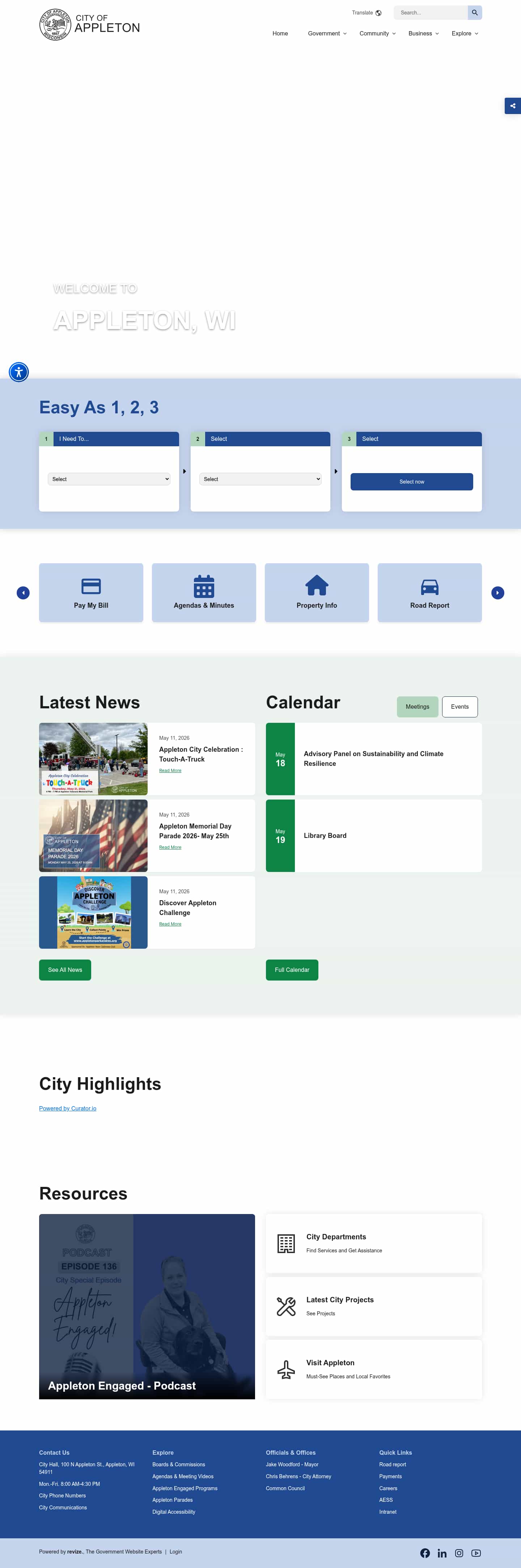
Task: Click the Road Report car icon
Action: pyautogui.click(x=430, y=587)
